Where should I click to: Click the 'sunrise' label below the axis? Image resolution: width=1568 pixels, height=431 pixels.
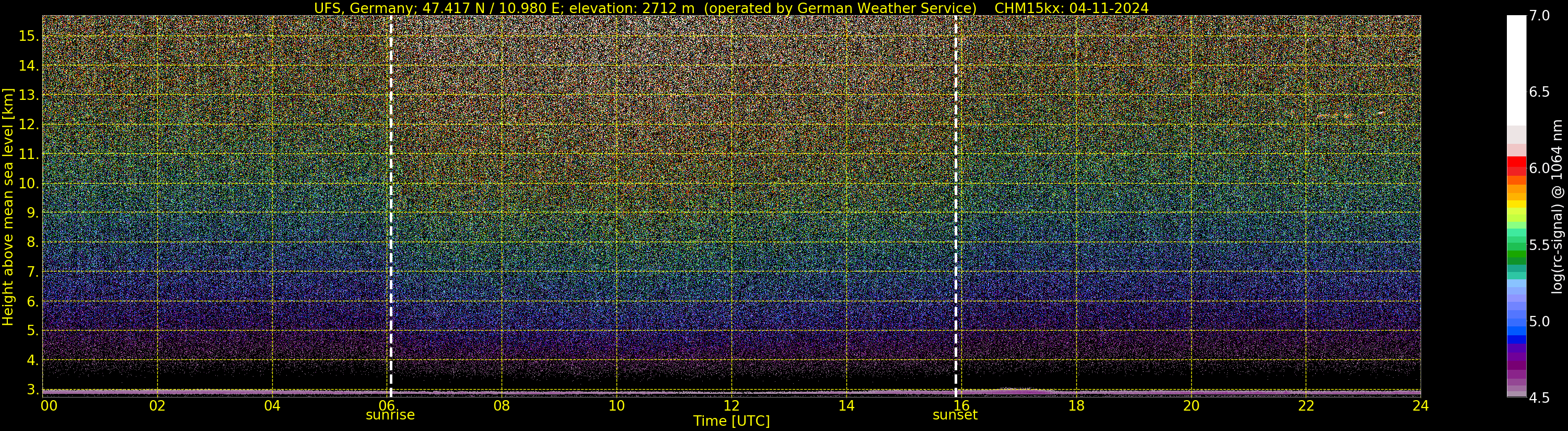point(390,415)
